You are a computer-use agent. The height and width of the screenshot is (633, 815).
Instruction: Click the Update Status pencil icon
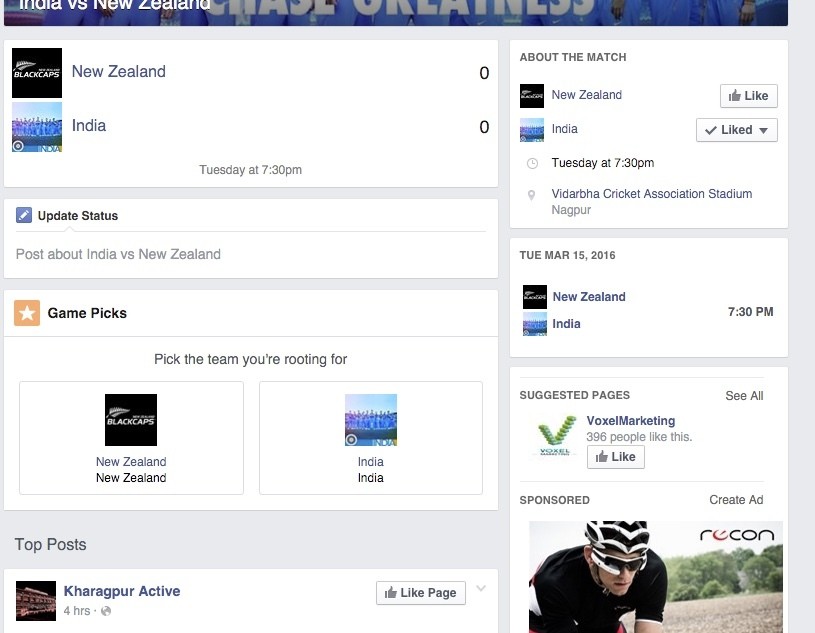tap(24, 215)
